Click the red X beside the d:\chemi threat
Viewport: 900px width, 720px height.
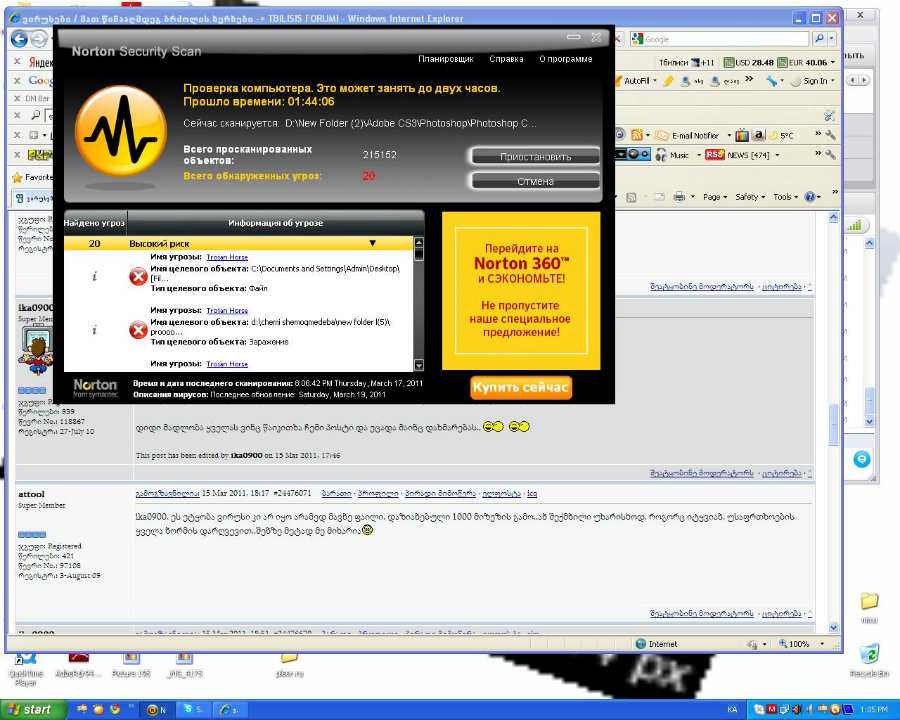pyautogui.click(x=138, y=330)
